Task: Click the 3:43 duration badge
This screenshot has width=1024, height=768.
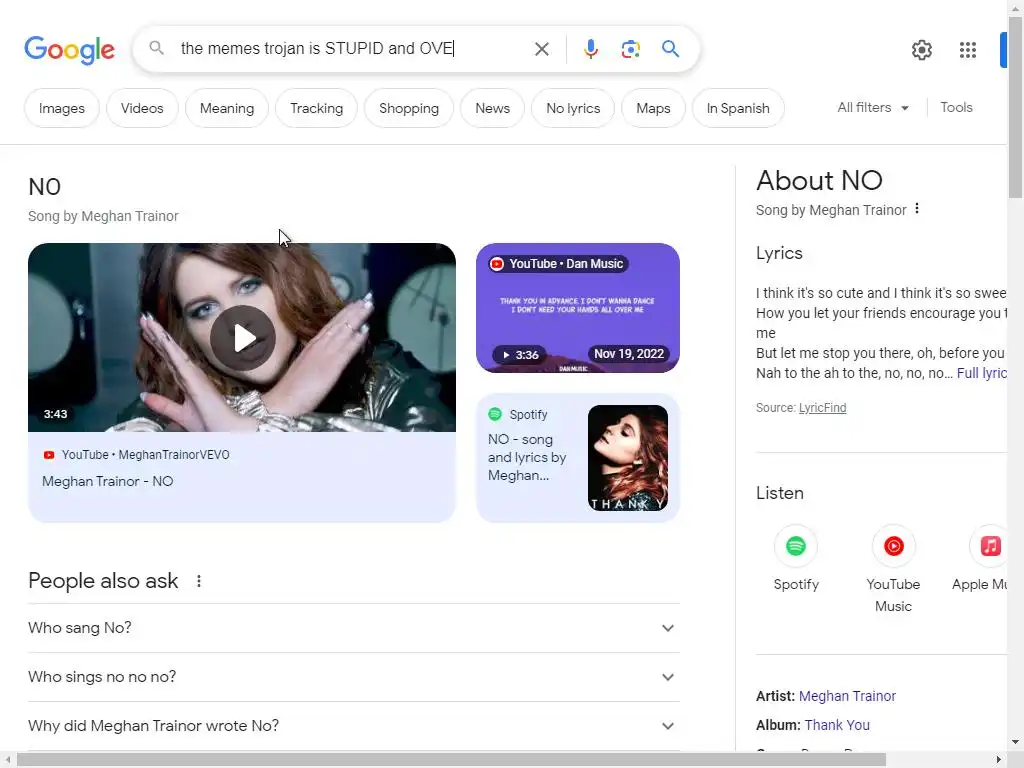Action: 56,414
